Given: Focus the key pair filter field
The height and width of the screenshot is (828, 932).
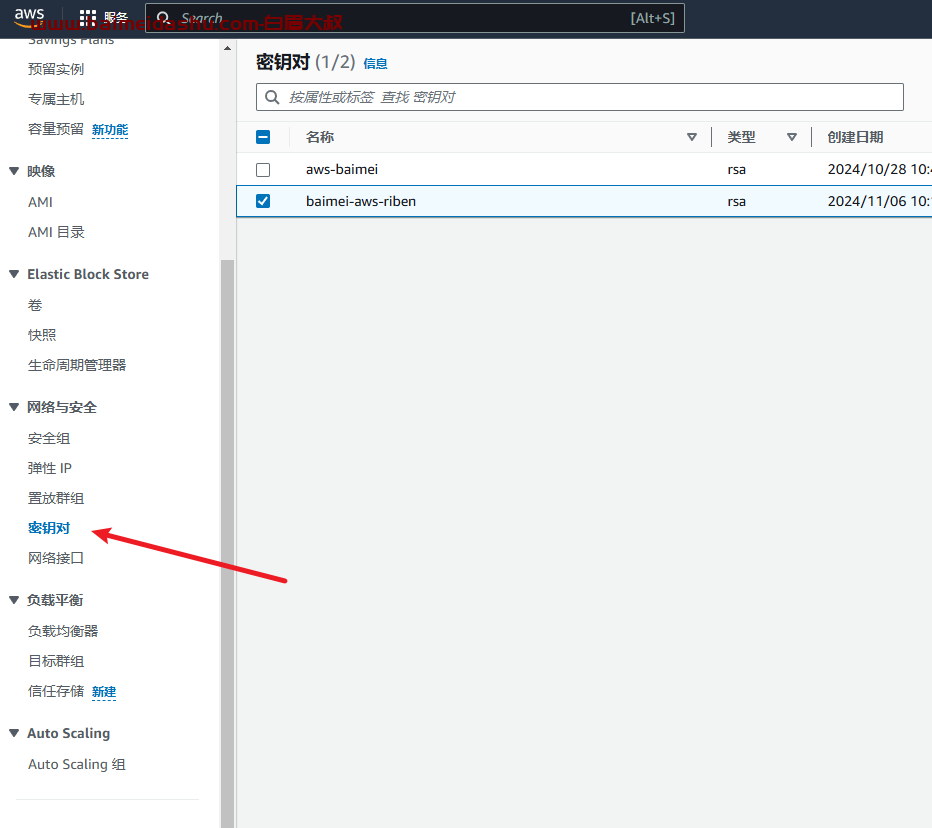Looking at the screenshot, I should pyautogui.click(x=580, y=97).
